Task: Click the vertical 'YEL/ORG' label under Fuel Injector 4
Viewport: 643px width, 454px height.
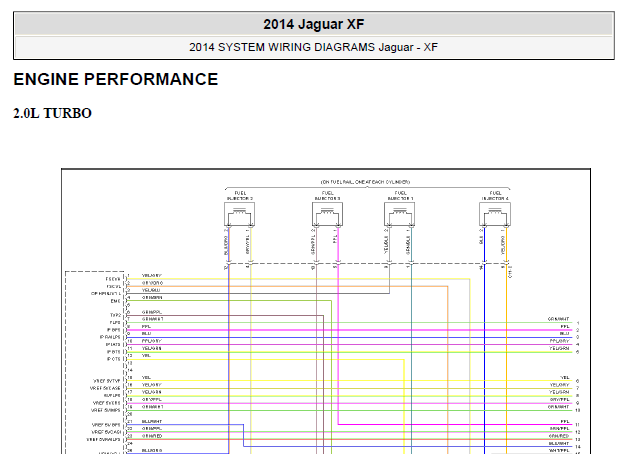Action: [x=503, y=245]
